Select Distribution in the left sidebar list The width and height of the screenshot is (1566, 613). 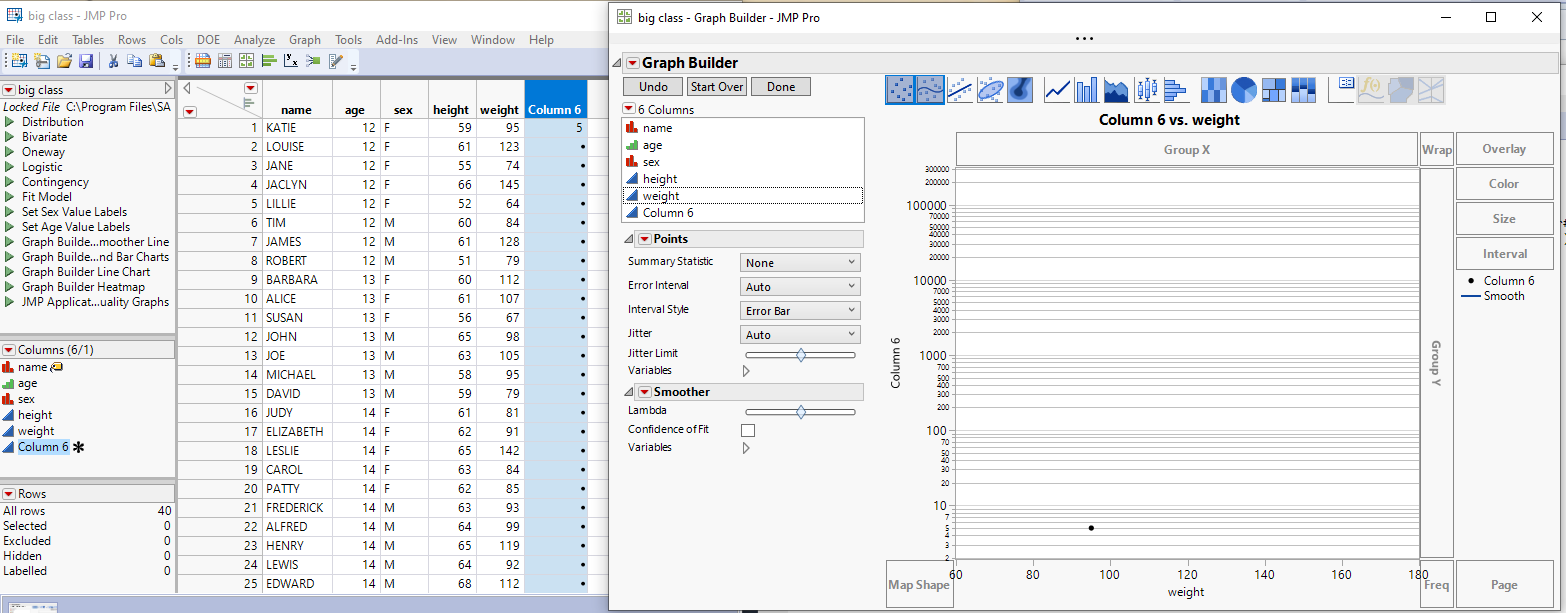(46, 121)
